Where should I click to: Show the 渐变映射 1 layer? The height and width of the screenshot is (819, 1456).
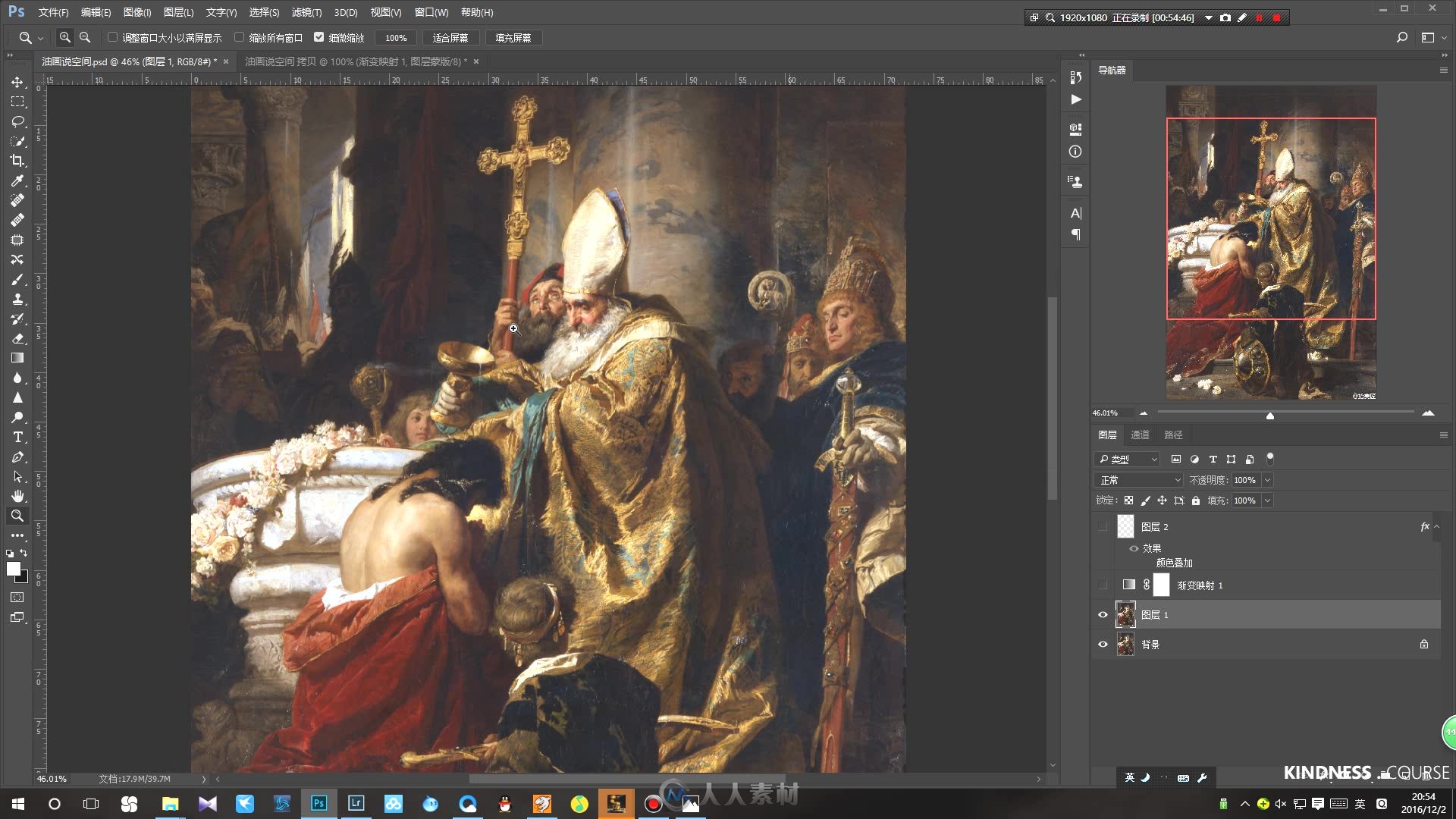(1103, 585)
